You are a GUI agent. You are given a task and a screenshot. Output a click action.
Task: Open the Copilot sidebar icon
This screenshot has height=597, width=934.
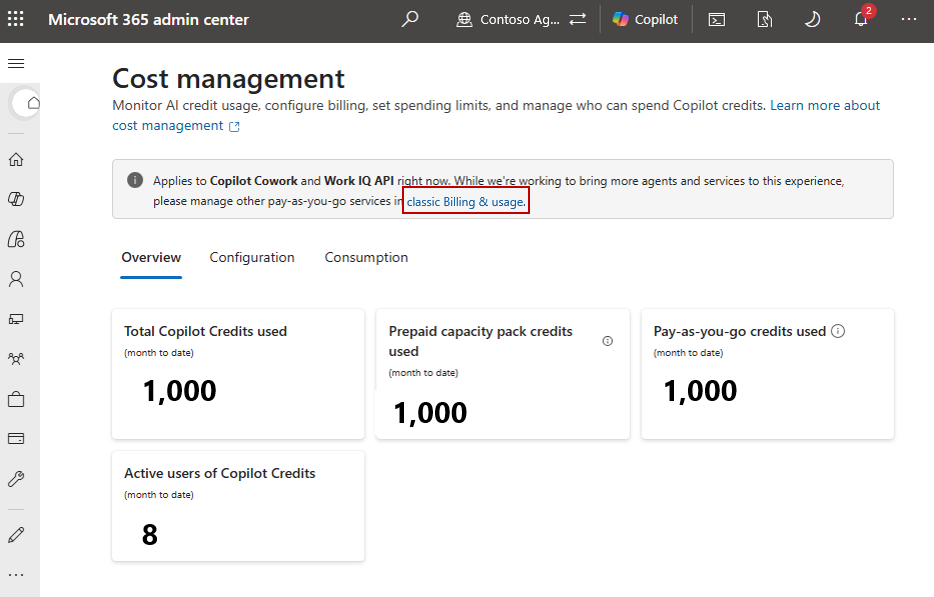pyautogui.click(x=16, y=199)
